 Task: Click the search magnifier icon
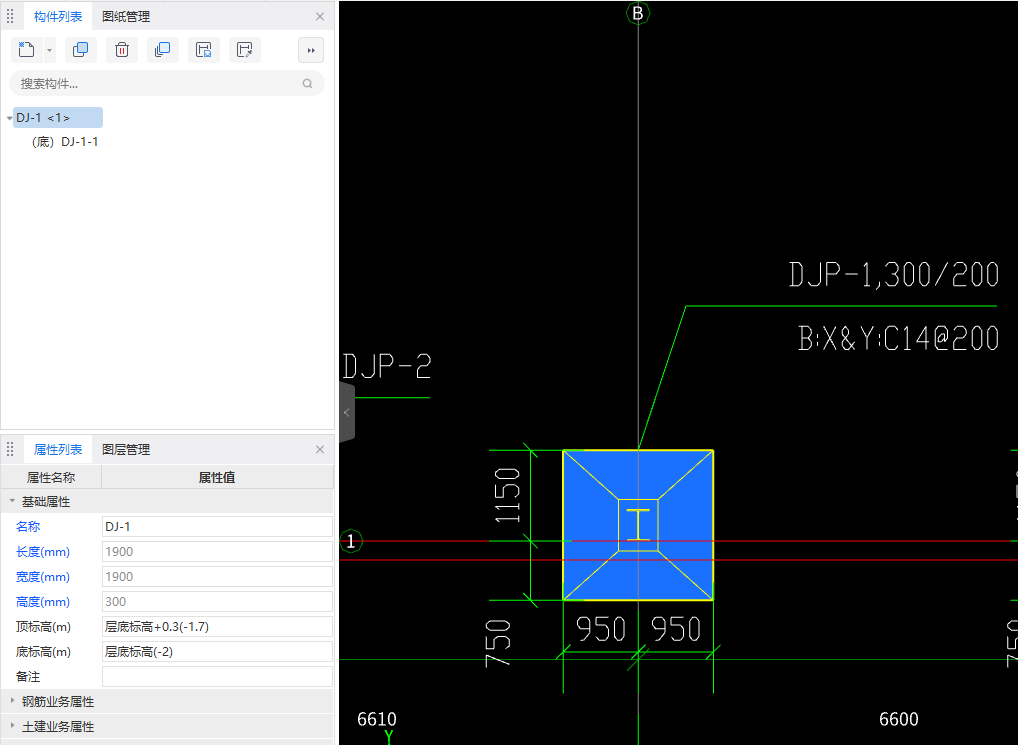pos(307,84)
